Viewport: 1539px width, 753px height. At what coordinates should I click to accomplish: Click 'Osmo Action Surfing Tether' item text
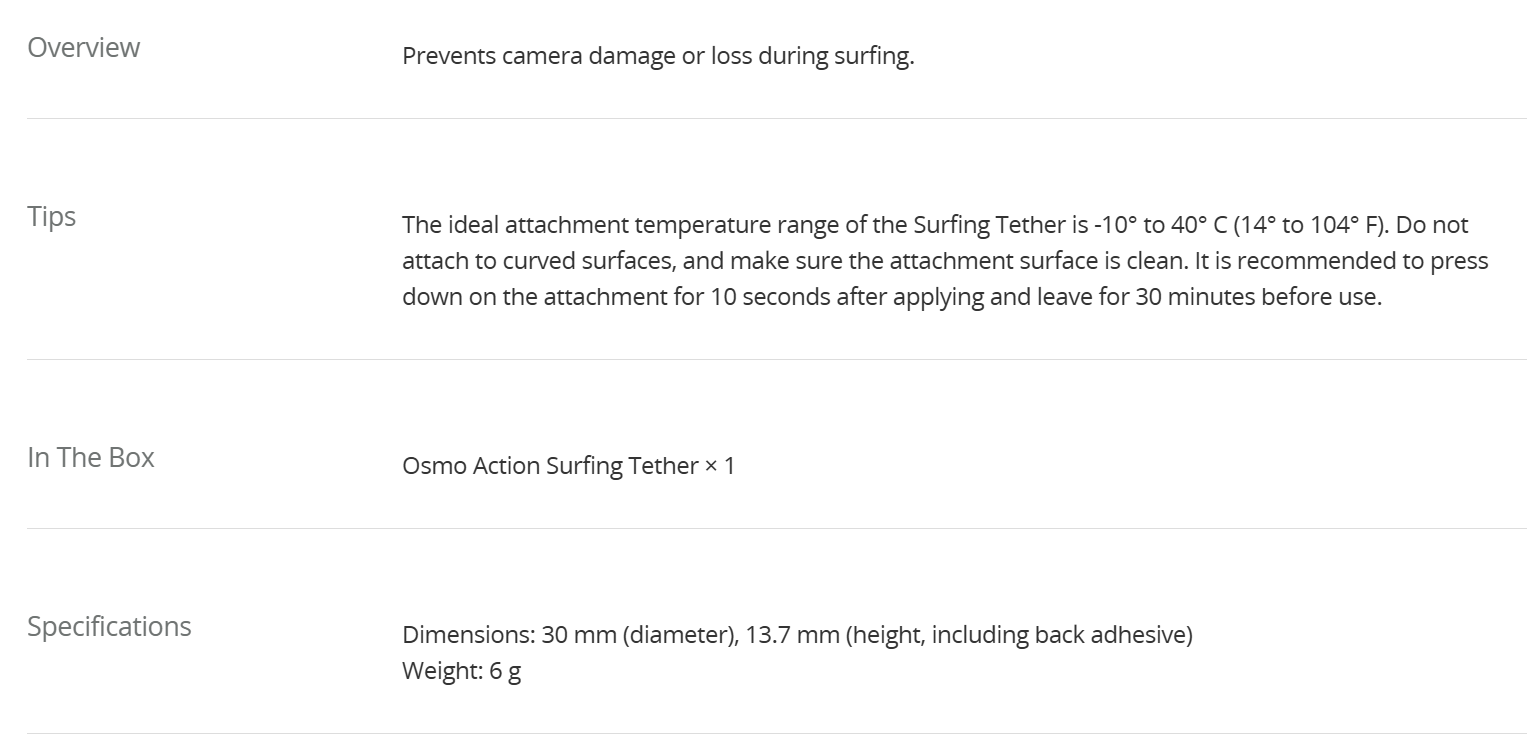coord(550,466)
